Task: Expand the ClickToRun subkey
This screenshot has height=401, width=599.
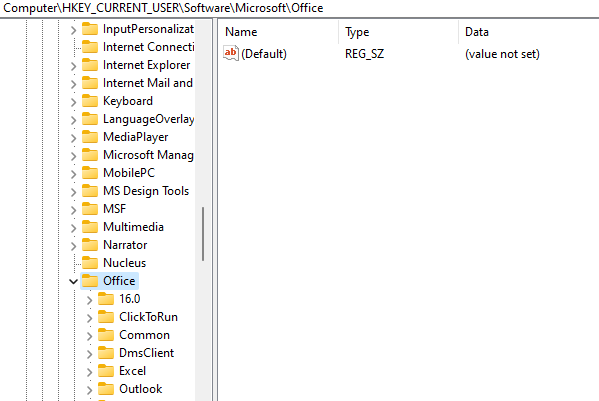Action: (x=89, y=318)
